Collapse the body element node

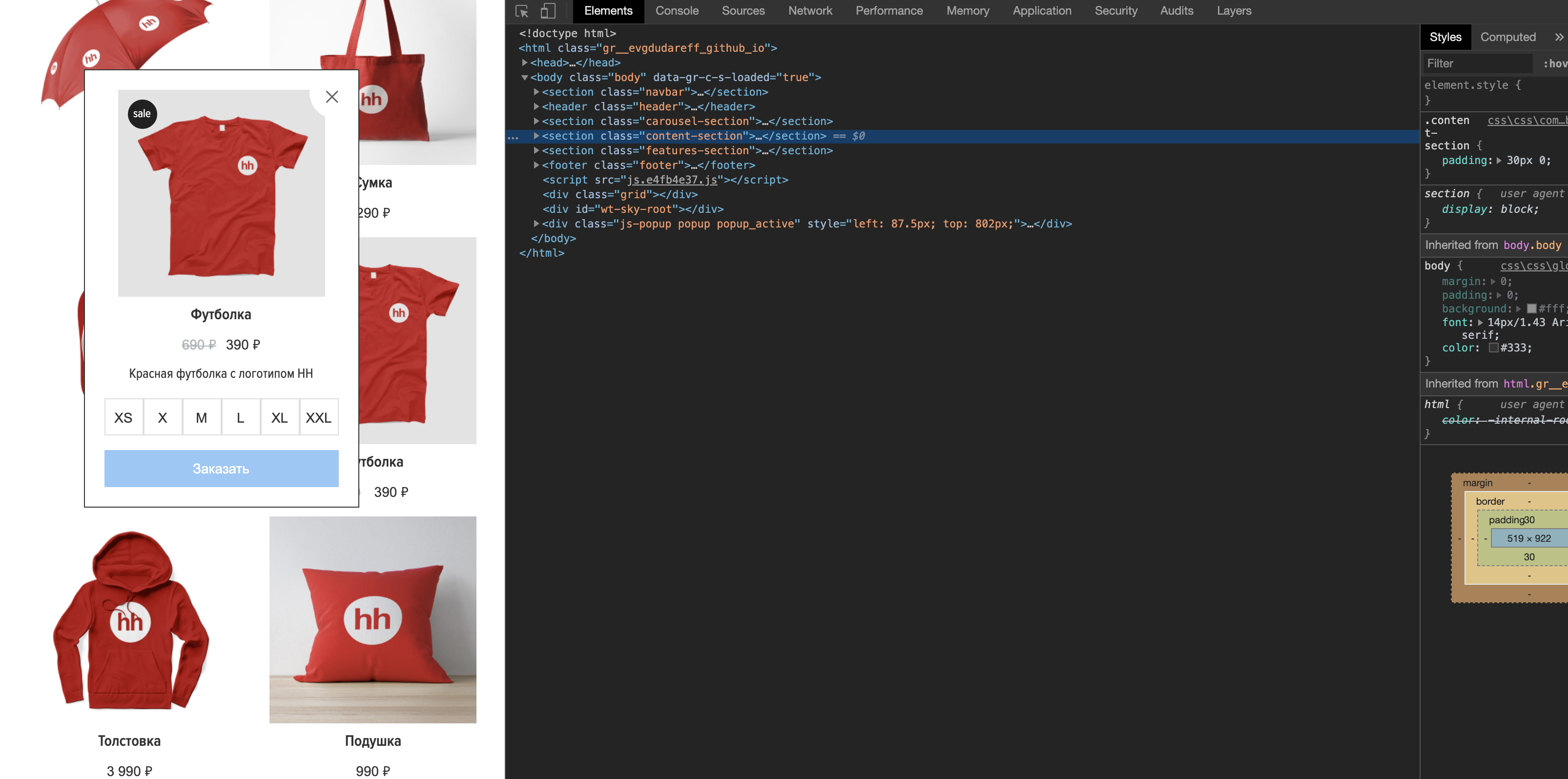[525, 77]
